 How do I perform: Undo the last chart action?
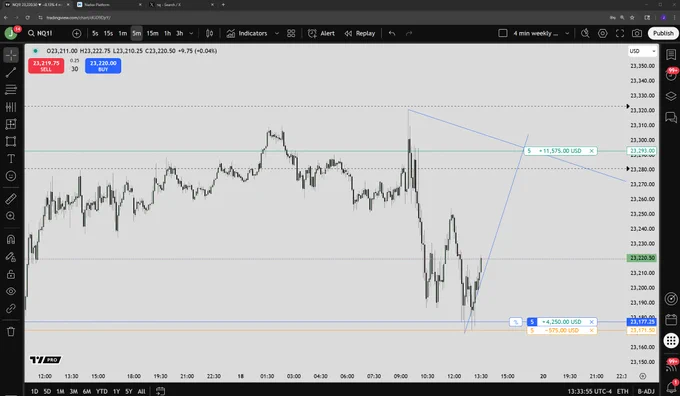coord(392,33)
